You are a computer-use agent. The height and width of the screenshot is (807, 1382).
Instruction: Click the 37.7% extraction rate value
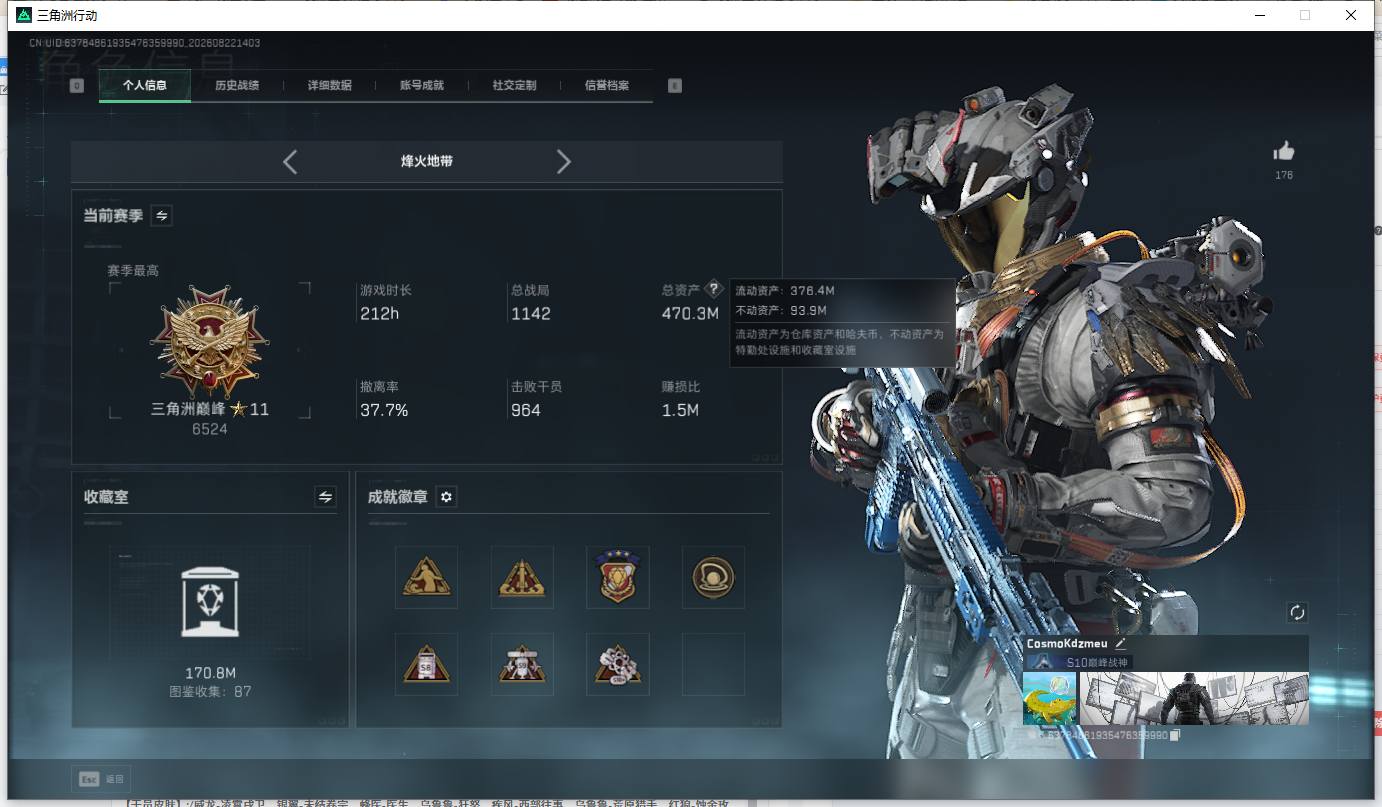pos(384,410)
